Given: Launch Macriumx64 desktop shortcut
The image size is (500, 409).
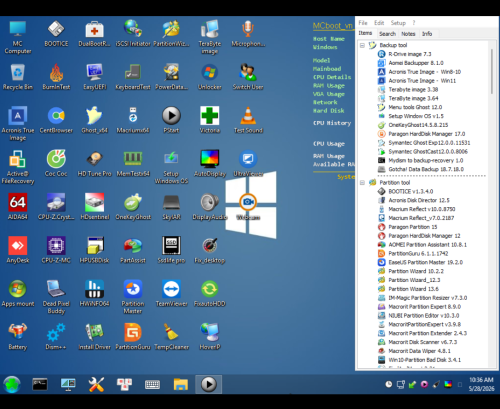Looking at the screenshot, I should [133, 120].
